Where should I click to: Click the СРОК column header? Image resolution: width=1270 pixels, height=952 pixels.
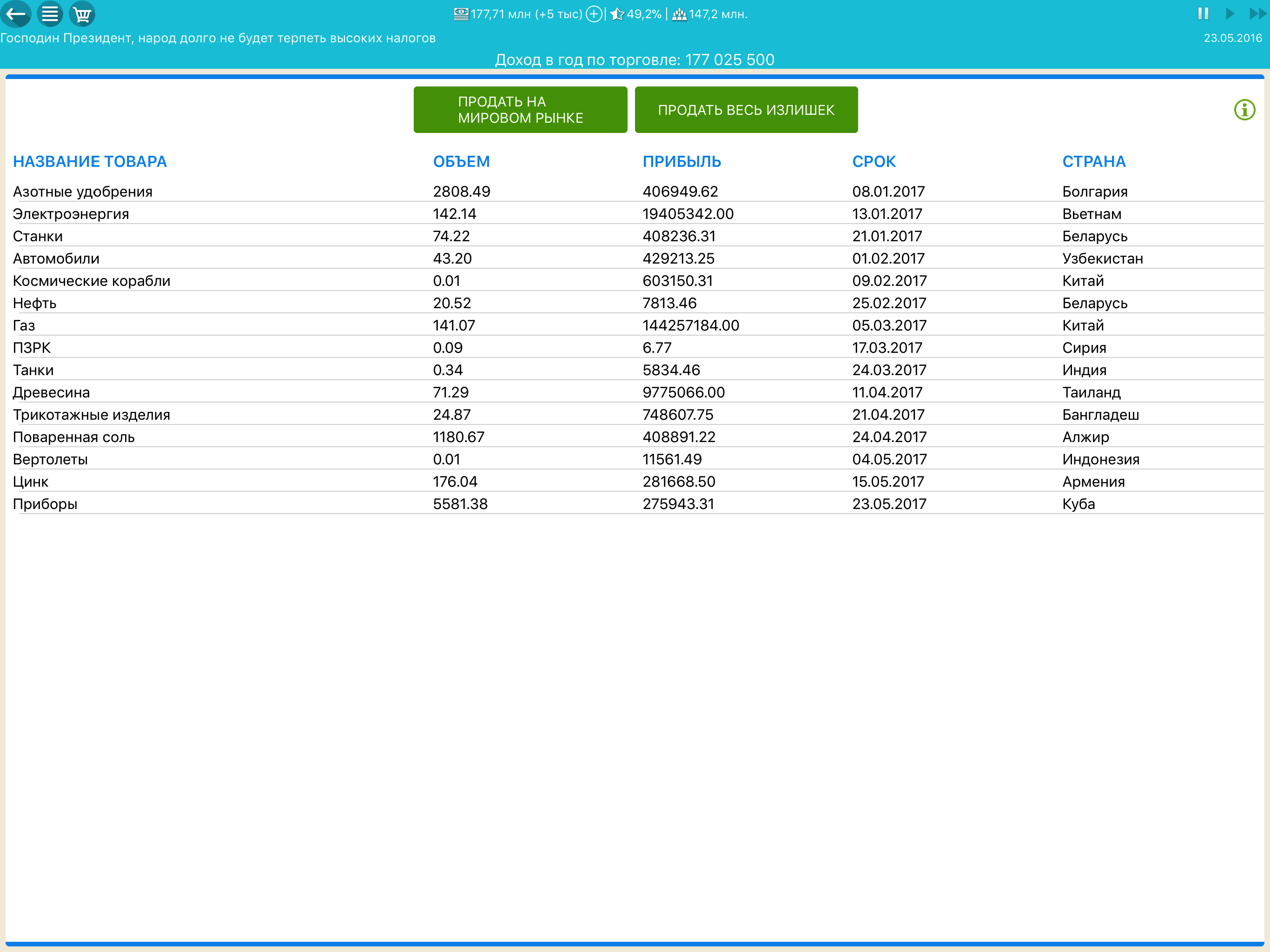(873, 161)
